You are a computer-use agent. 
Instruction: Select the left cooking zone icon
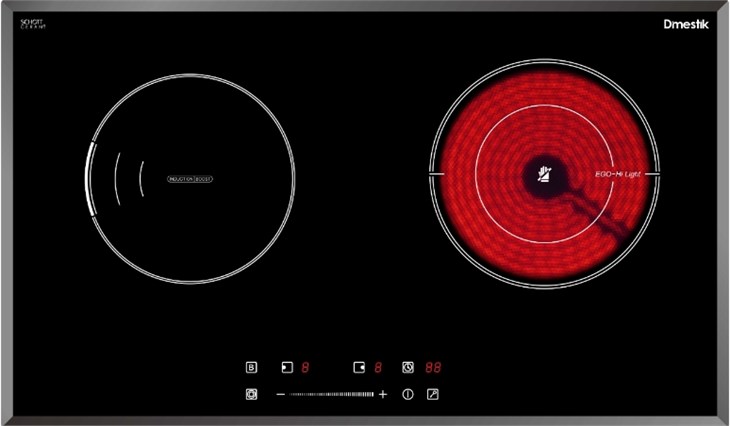click(287, 367)
